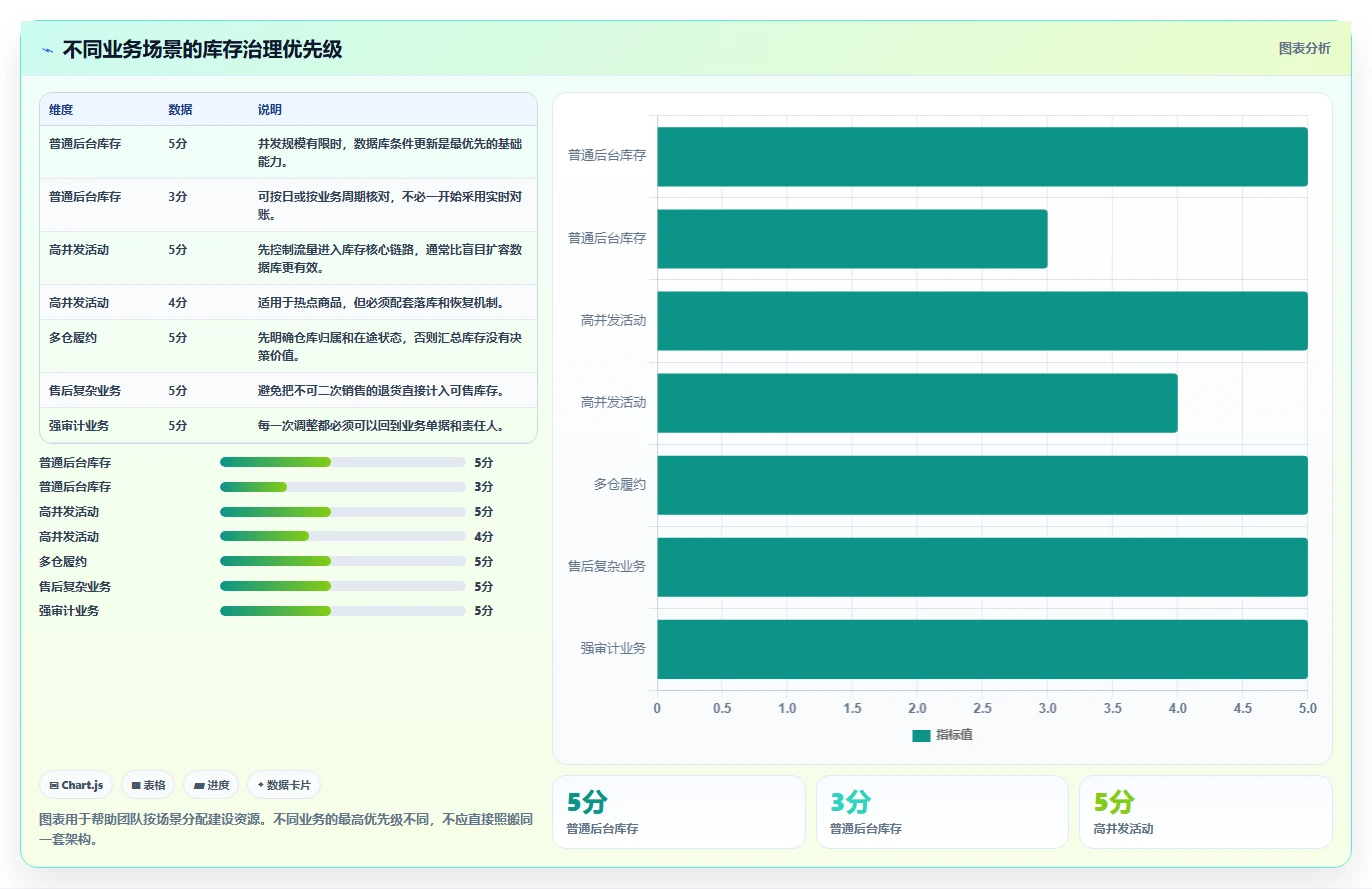Click the table description starting 适用于热点商品

coord(380,303)
